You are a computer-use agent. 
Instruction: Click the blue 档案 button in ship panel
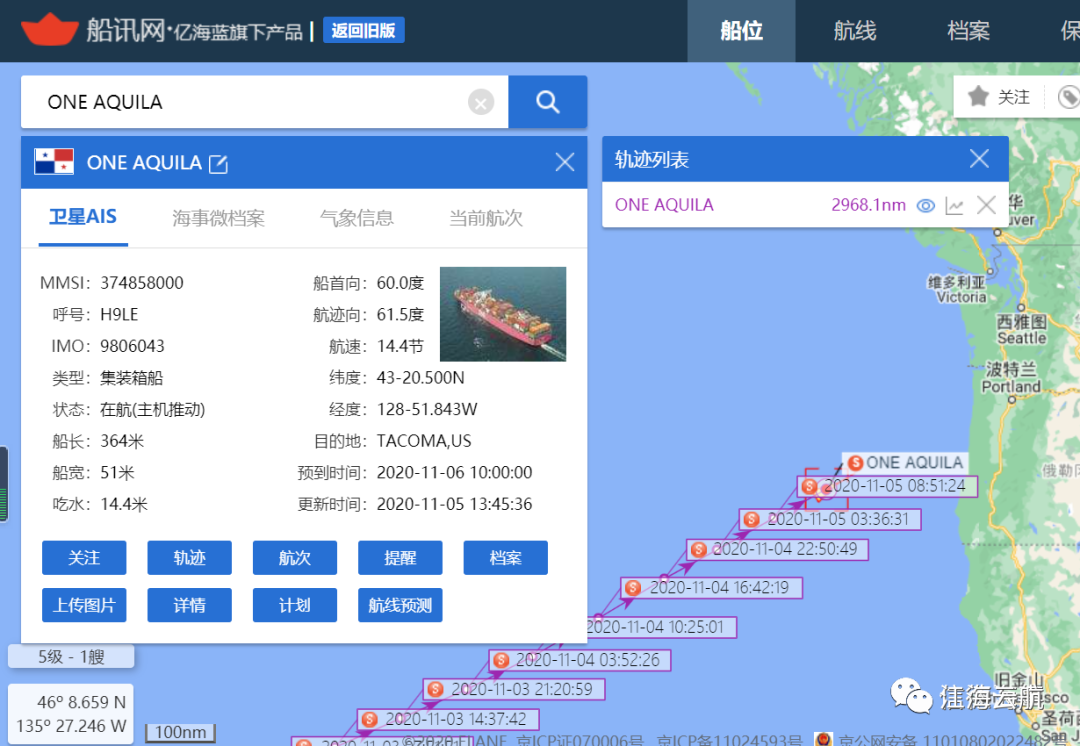pyautogui.click(x=506, y=557)
